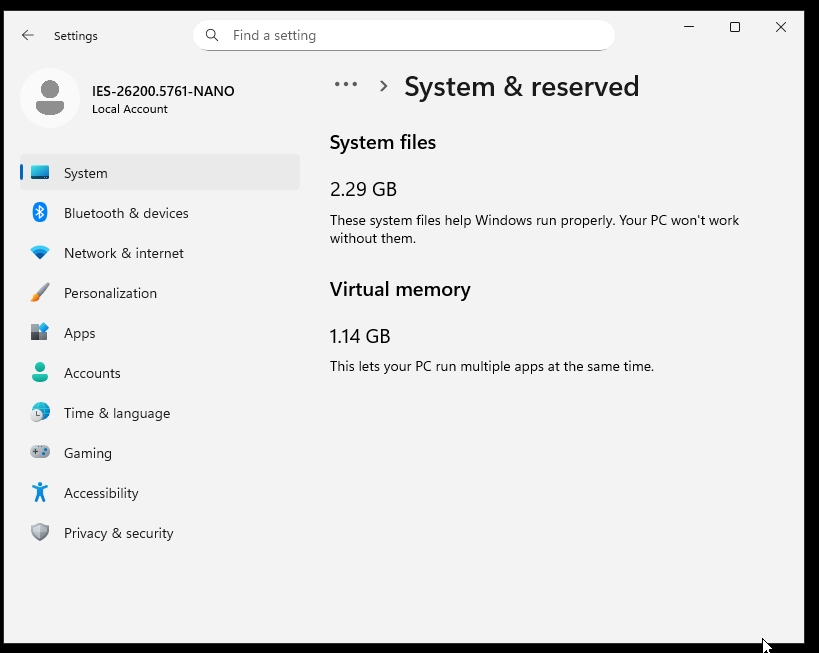Click the Apps tiles icon
This screenshot has width=819, height=653.
click(40, 332)
